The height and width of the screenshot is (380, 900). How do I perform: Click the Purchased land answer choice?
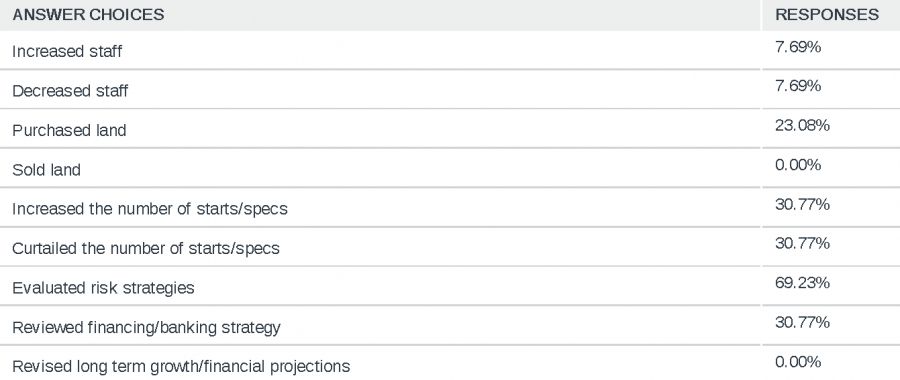pyautogui.click(x=69, y=130)
